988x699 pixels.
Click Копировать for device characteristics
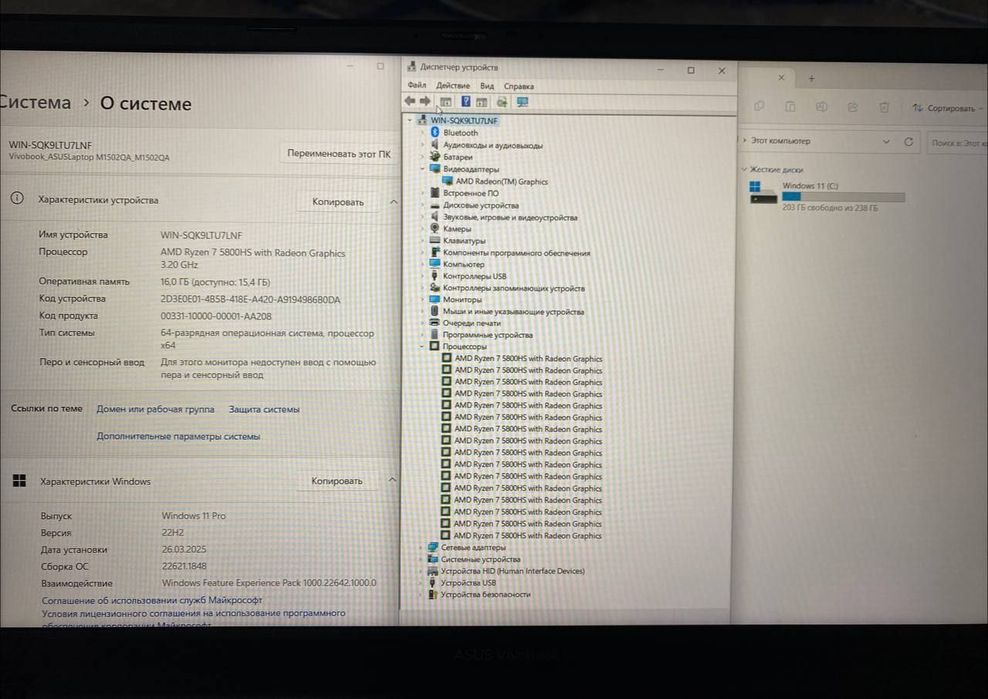338,202
